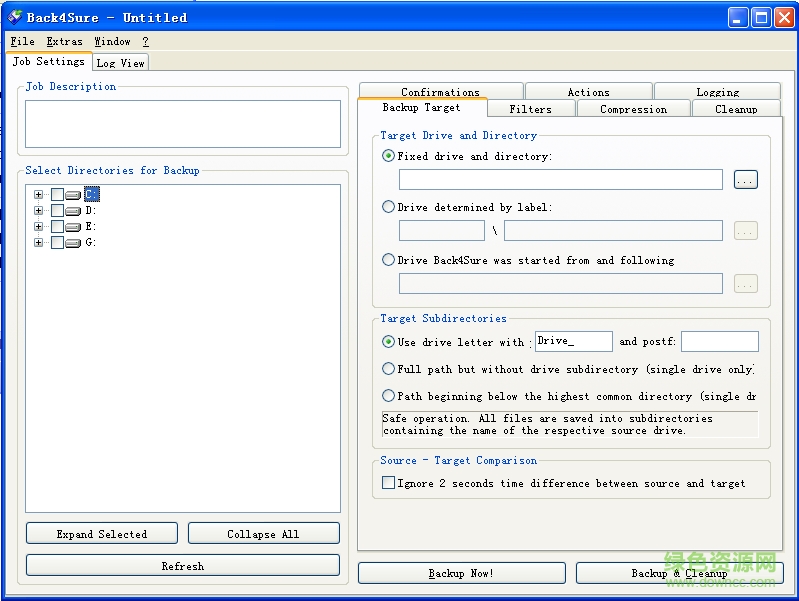Choose Full path without drive subdirectory
The height and width of the screenshot is (601, 799).
pos(389,369)
